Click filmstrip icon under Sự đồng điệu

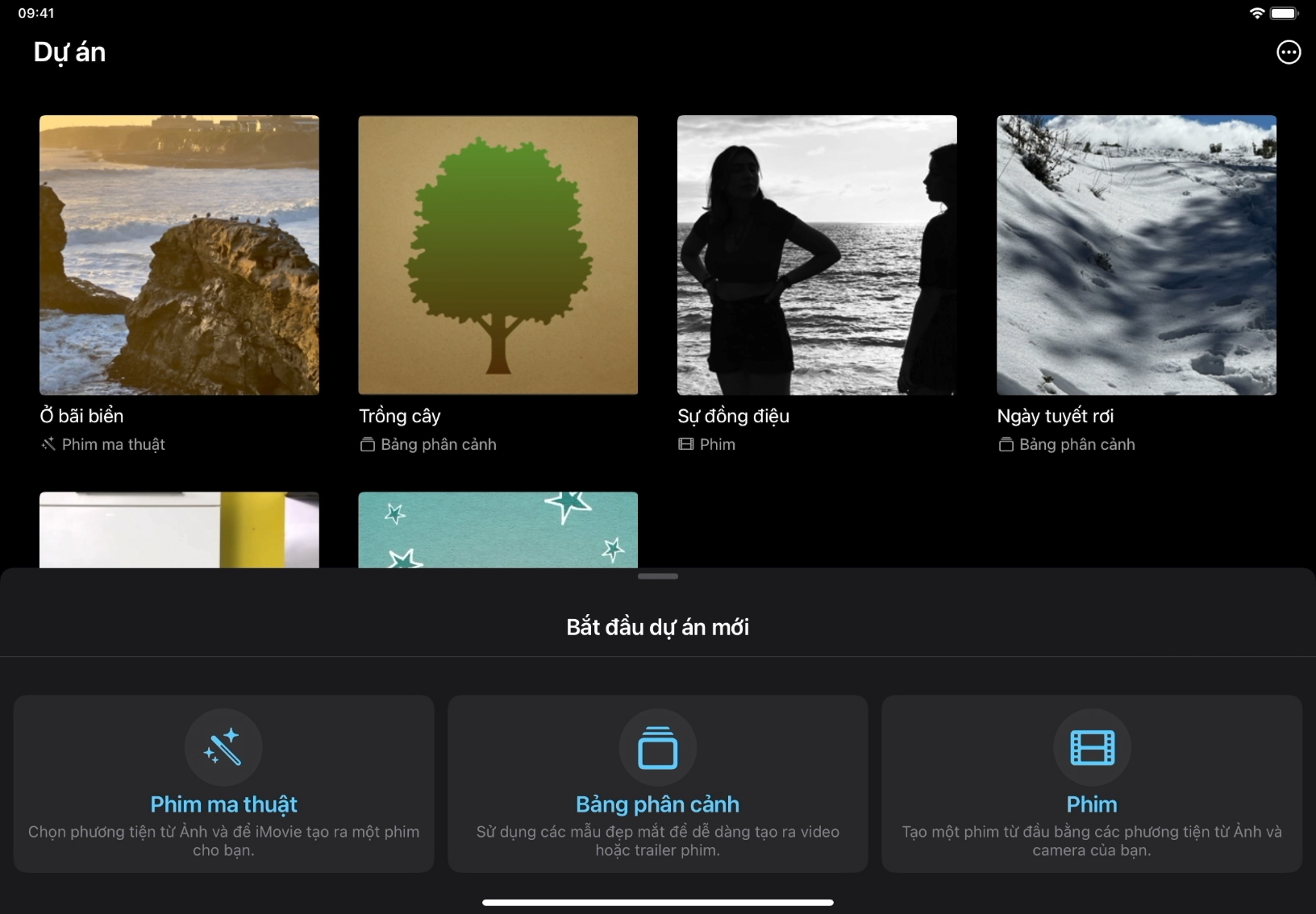click(685, 444)
